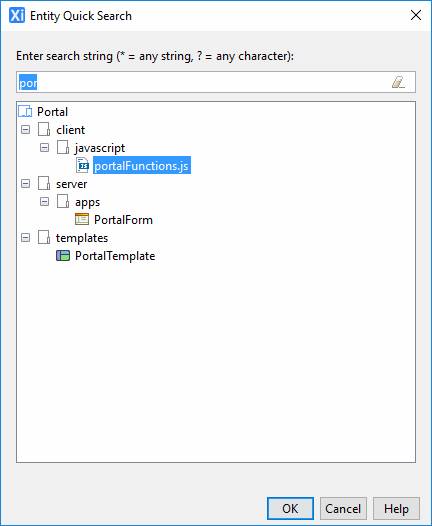Select the PortalForm entry
This screenshot has width=432, height=526.
tap(123, 220)
